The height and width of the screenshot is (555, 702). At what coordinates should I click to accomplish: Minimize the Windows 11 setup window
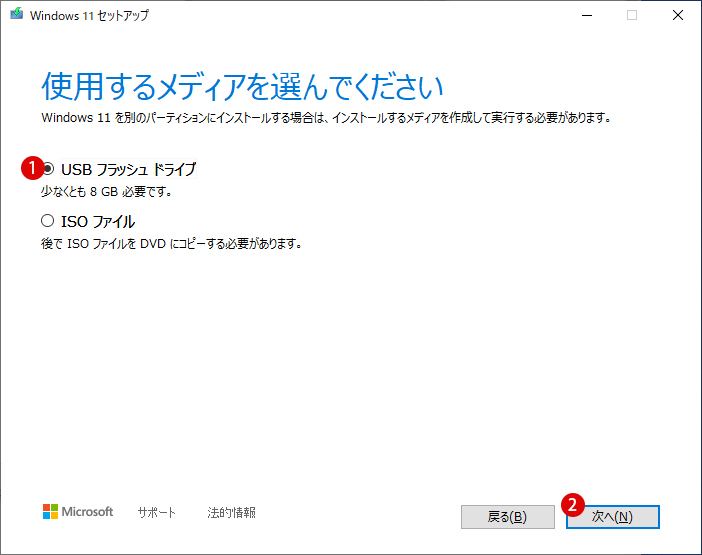(x=587, y=15)
